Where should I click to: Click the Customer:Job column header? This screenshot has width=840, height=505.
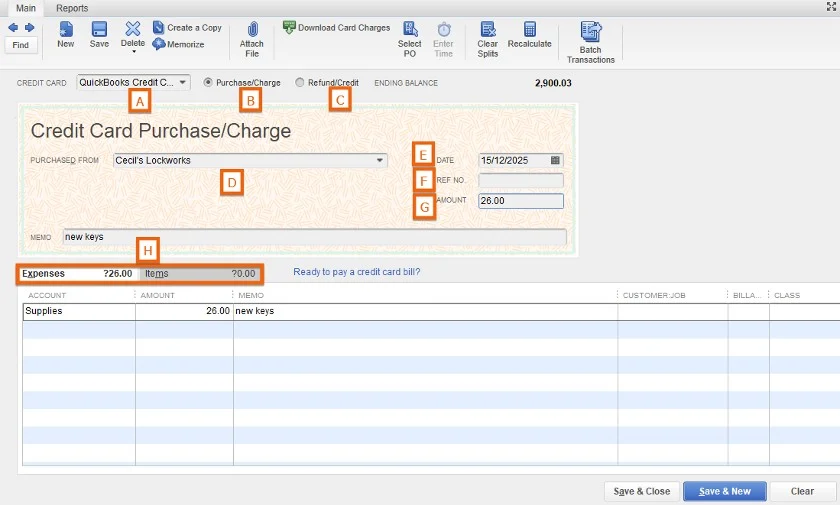[x=654, y=295]
